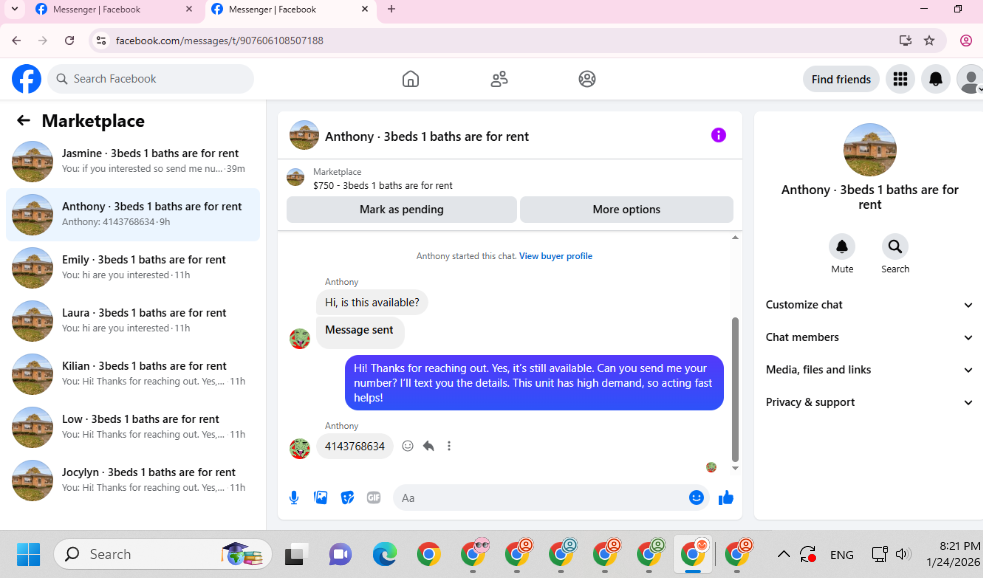
Task: Reply to the 4143768634 message
Action: (x=428, y=446)
